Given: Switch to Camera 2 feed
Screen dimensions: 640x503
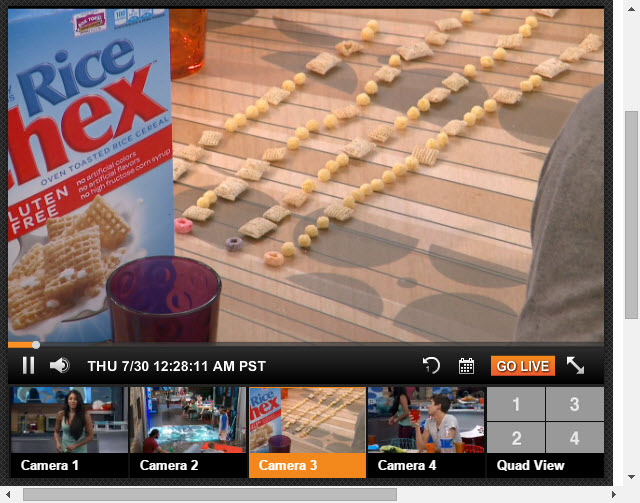Looking at the screenshot, I should pos(188,432).
